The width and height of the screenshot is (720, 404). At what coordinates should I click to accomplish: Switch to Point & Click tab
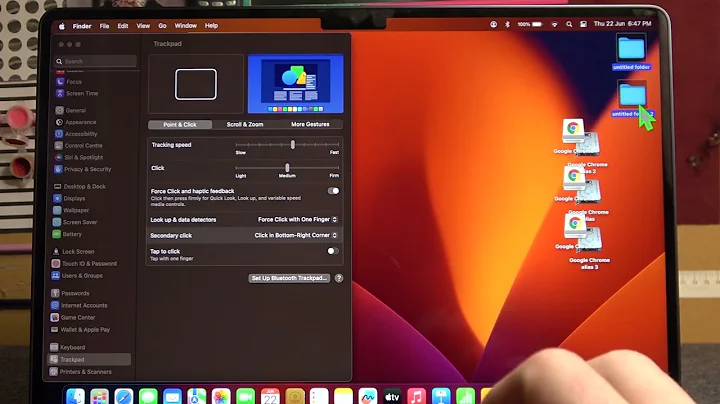click(x=180, y=124)
